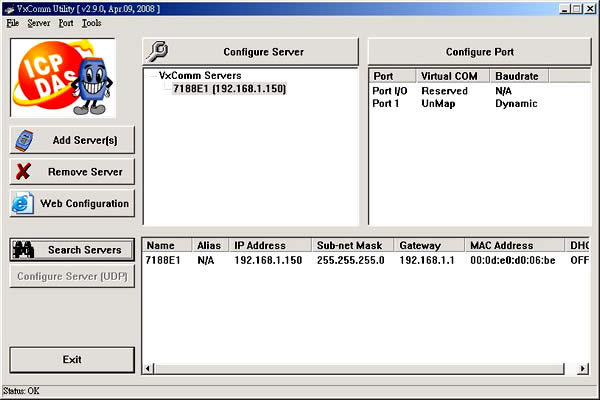Click the red X Remove Server icon

[x=25, y=172]
